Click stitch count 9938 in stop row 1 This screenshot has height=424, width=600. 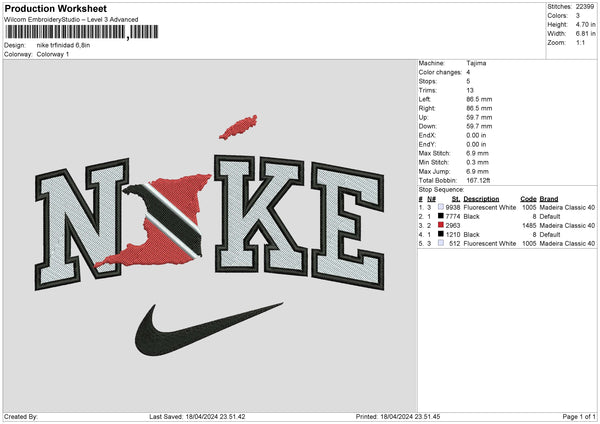(x=453, y=207)
